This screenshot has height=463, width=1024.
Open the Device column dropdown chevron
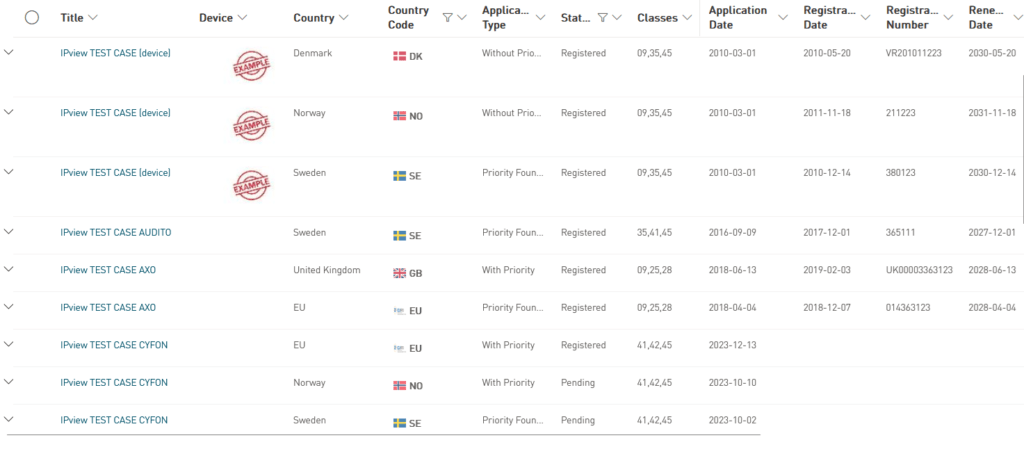point(242,18)
